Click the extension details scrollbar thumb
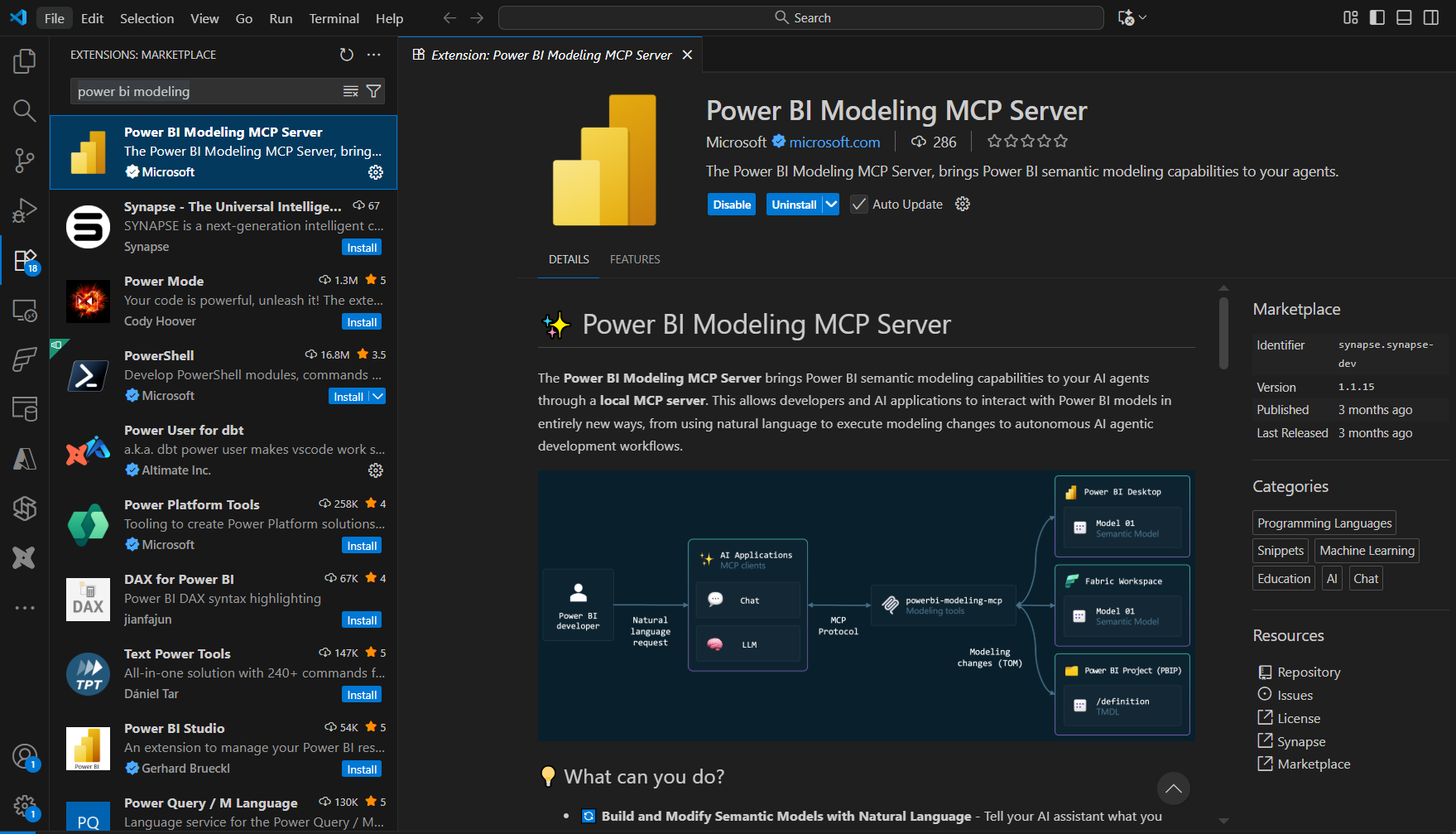This screenshot has width=1456, height=834. 1223,333
